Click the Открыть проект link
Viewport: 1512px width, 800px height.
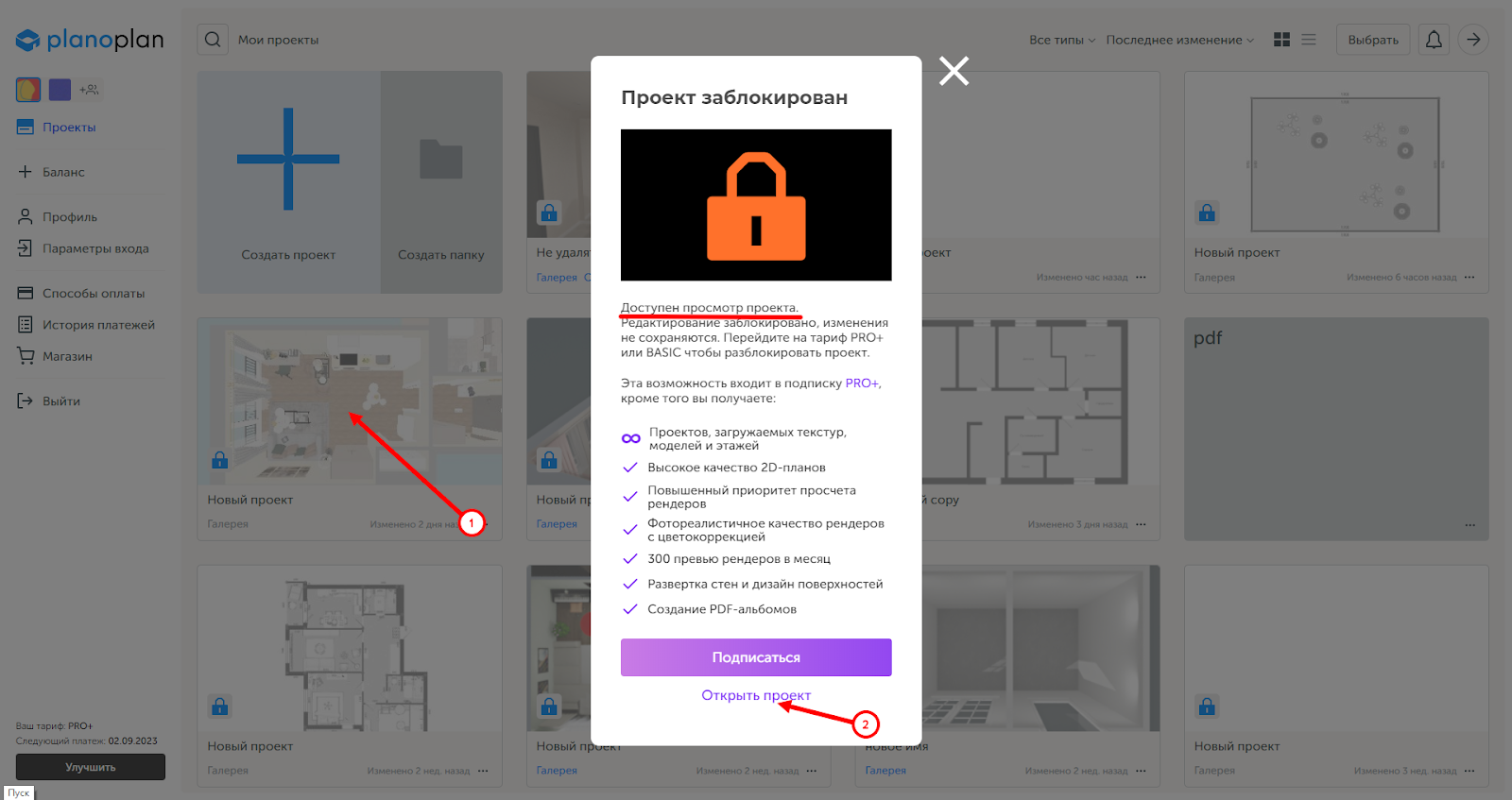[x=756, y=695]
